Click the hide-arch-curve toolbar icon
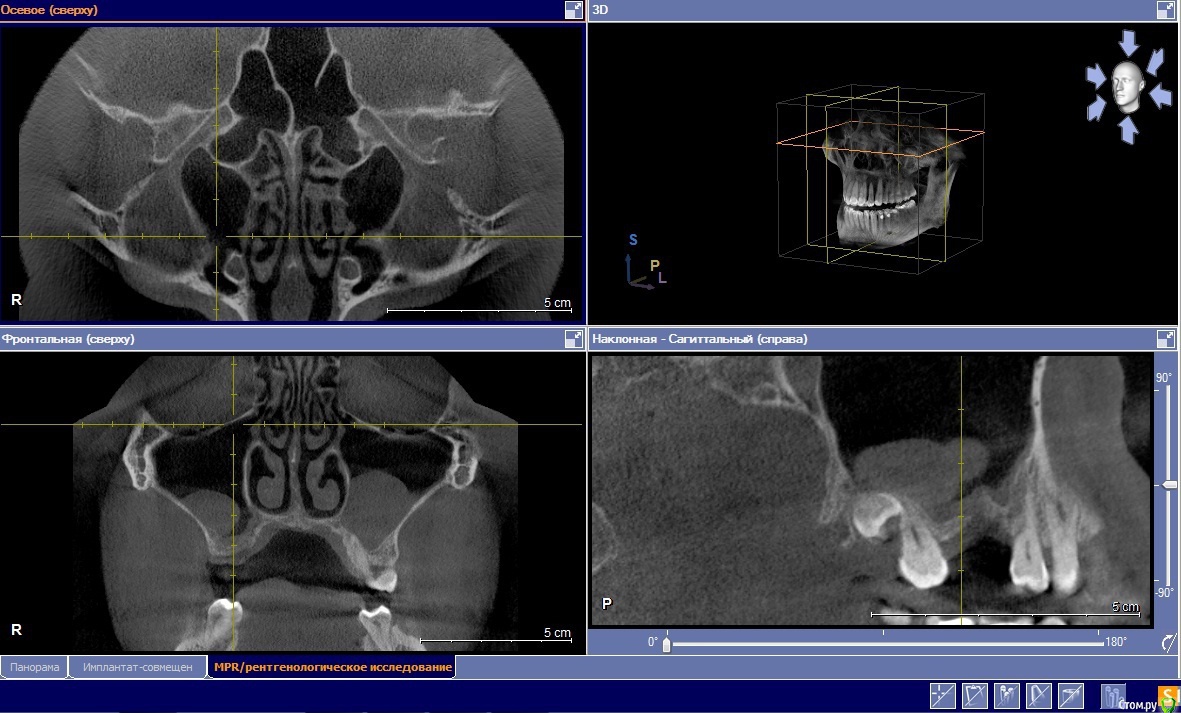The width and height of the screenshot is (1181, 713). point(1040,694)
